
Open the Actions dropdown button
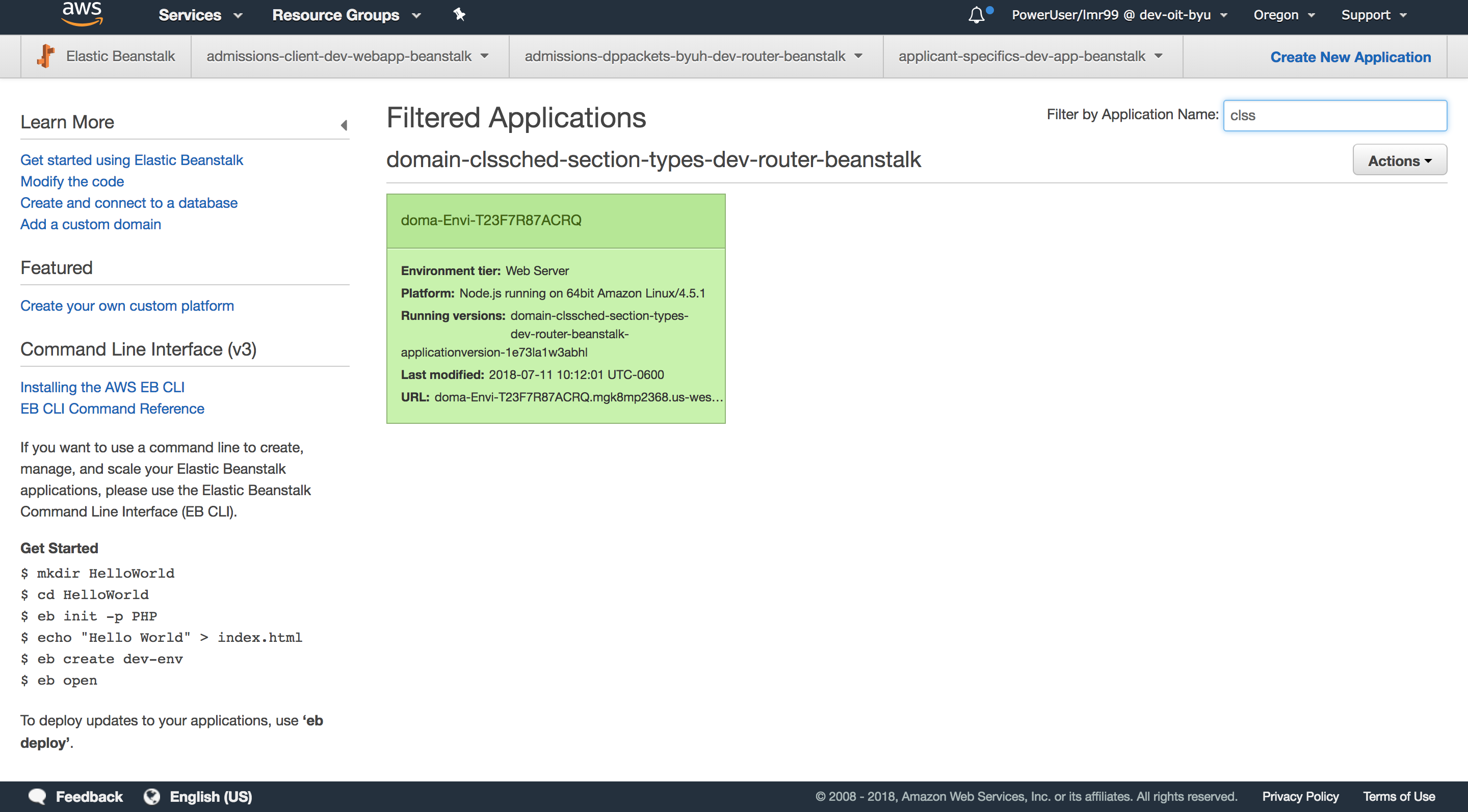tap(1400, 160)
